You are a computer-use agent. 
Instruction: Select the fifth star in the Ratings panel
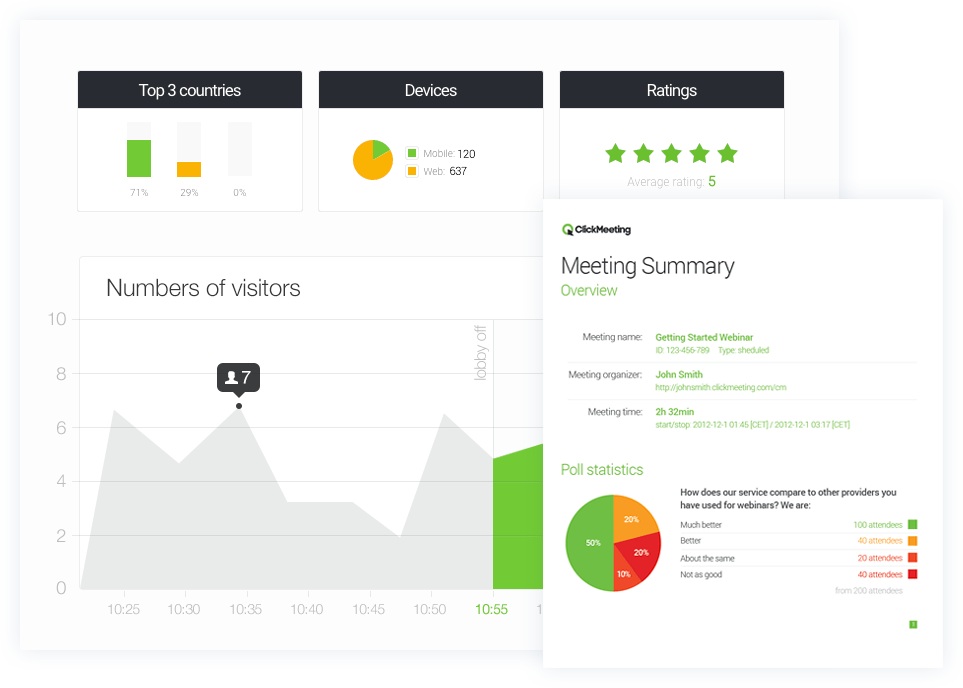coord(728,154)
